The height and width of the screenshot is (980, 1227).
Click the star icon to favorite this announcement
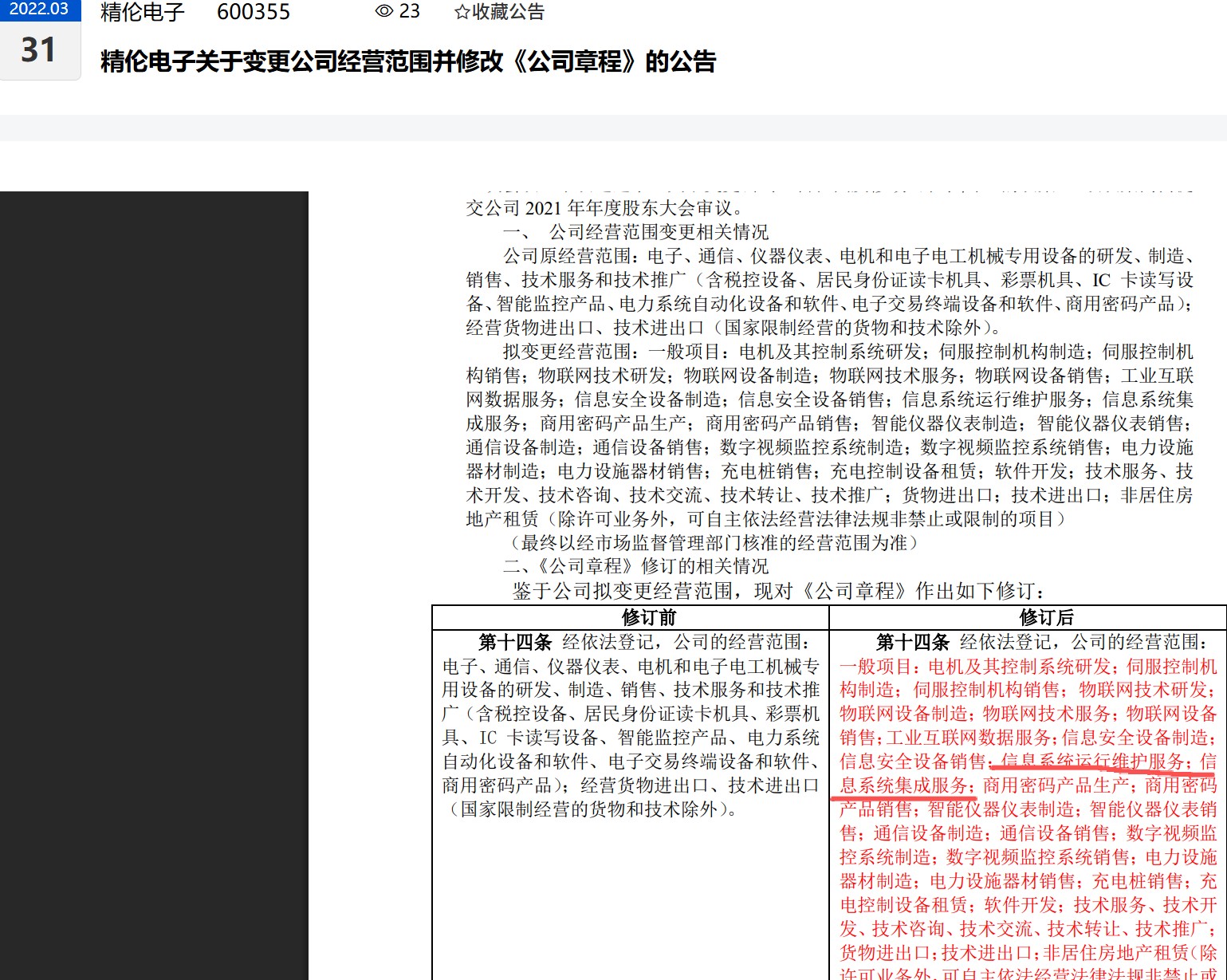462,12
